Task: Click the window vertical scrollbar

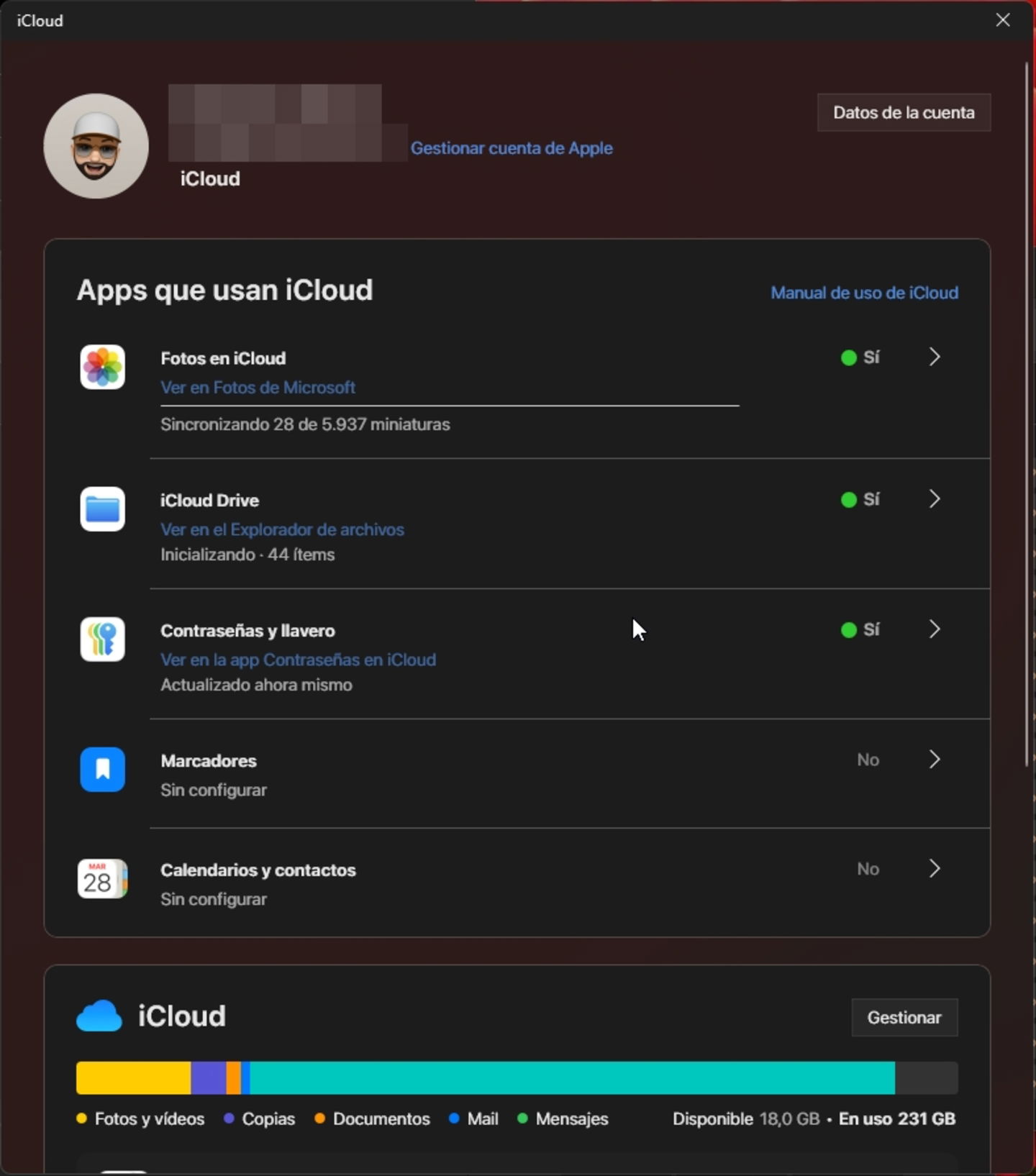Action: [x=1027, y=415]
